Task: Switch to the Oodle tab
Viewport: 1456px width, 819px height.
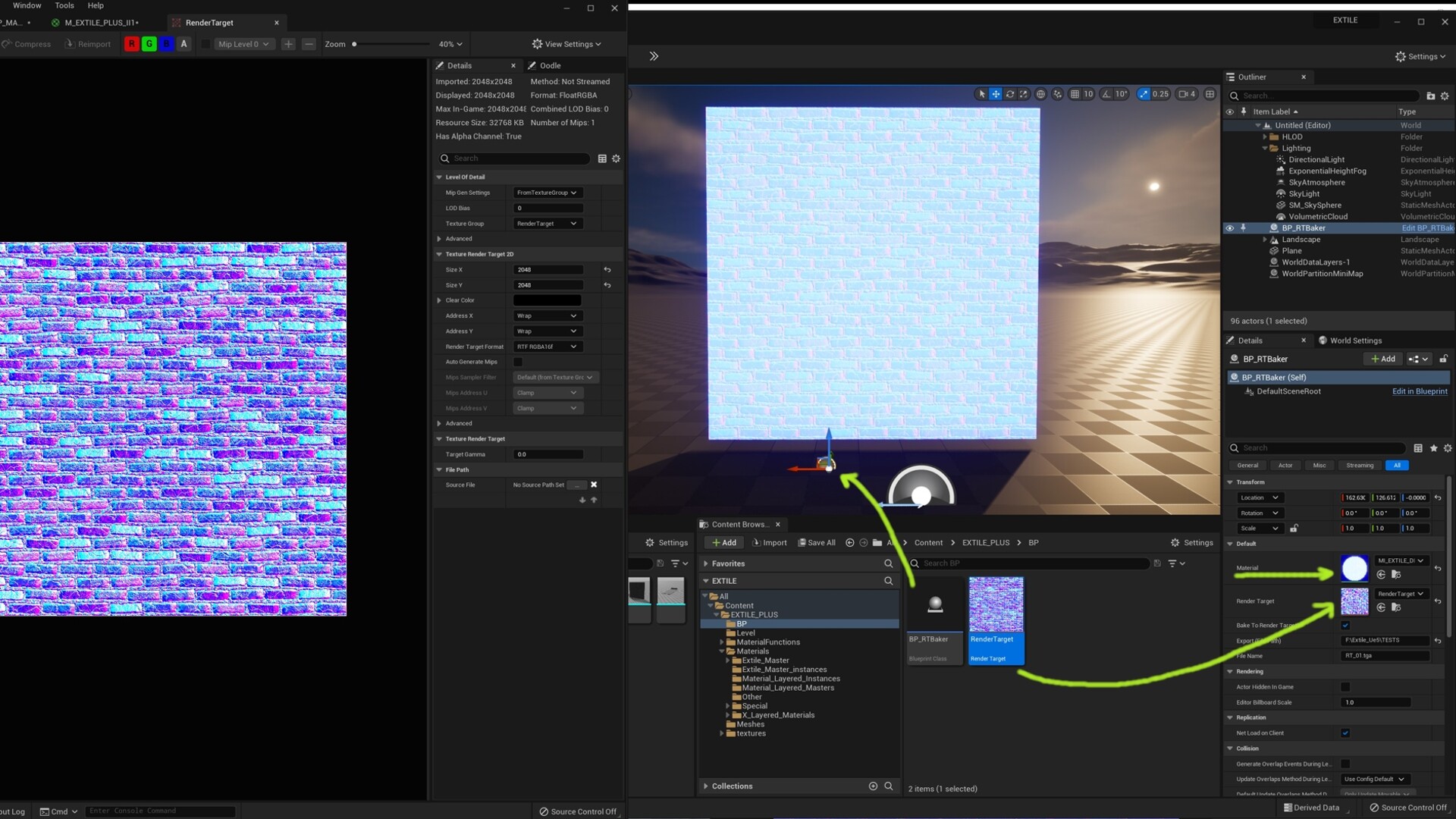Action: pos(544,65)
